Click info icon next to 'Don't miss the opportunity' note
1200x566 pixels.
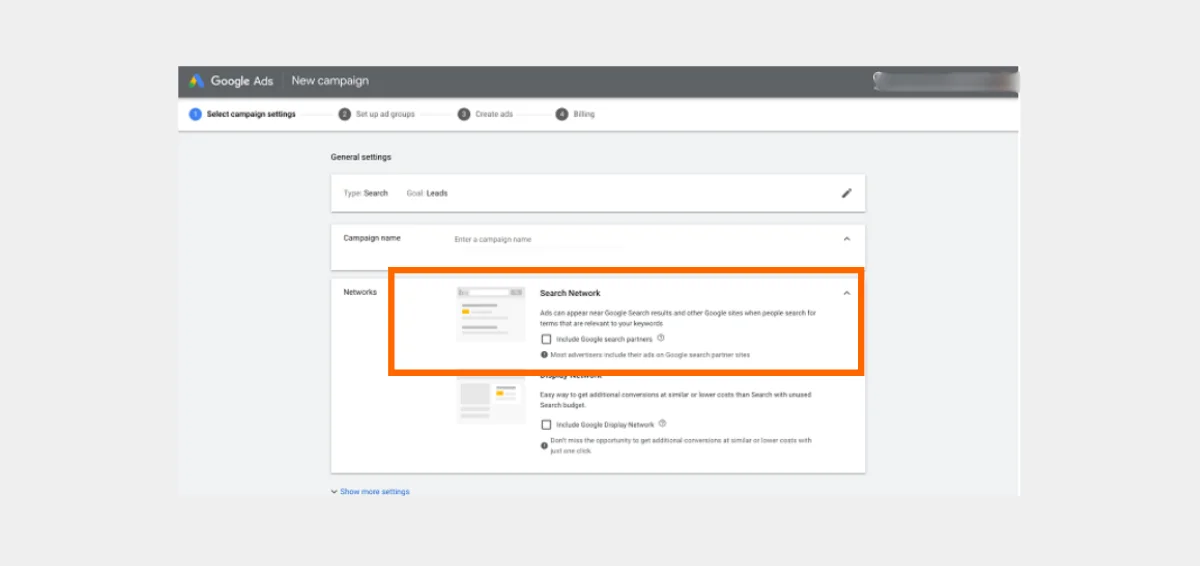[544, 445]
